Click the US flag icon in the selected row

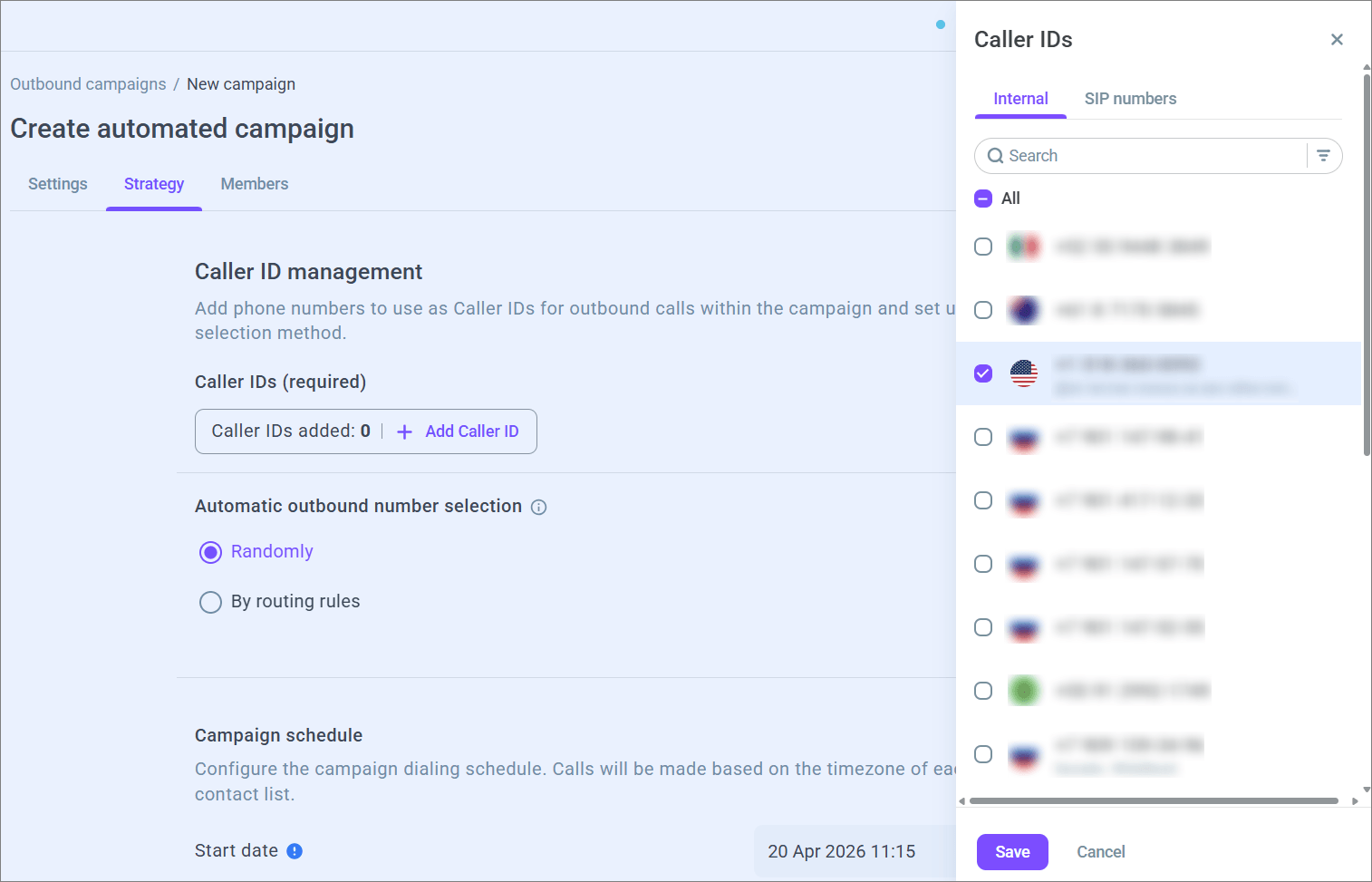point(1024,373)
